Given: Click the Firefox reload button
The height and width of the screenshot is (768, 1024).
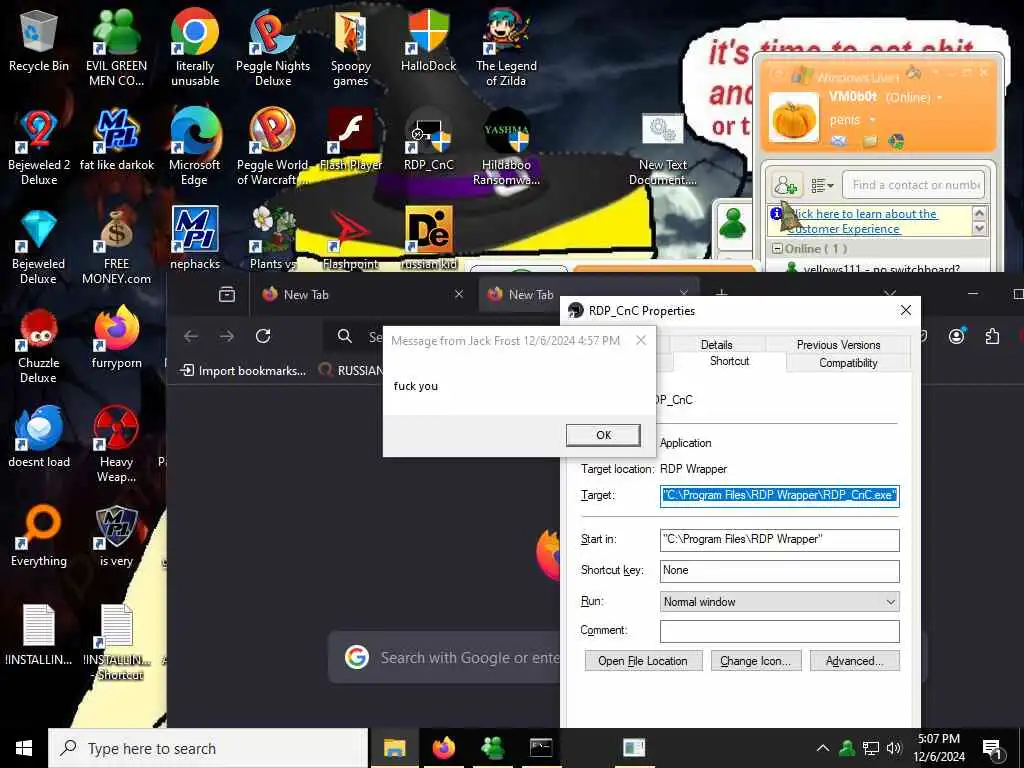Looking at the screenshot, I should click(263, 336).
